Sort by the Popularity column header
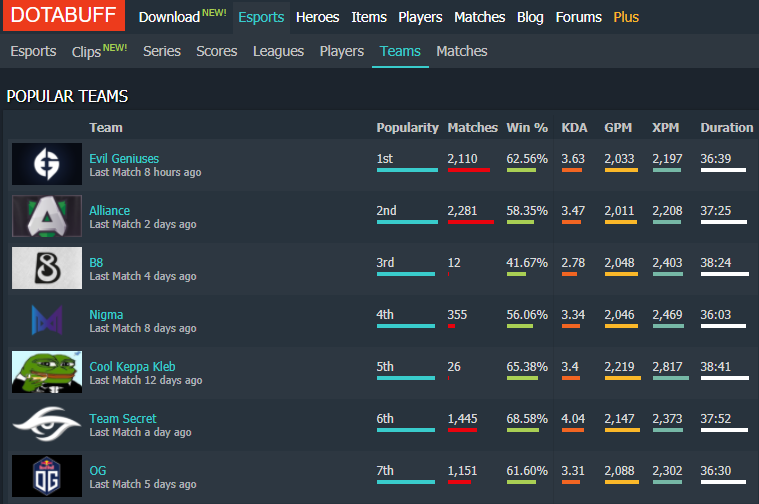Viewport: 759px width, 504px height. click(x=408, y=128)
